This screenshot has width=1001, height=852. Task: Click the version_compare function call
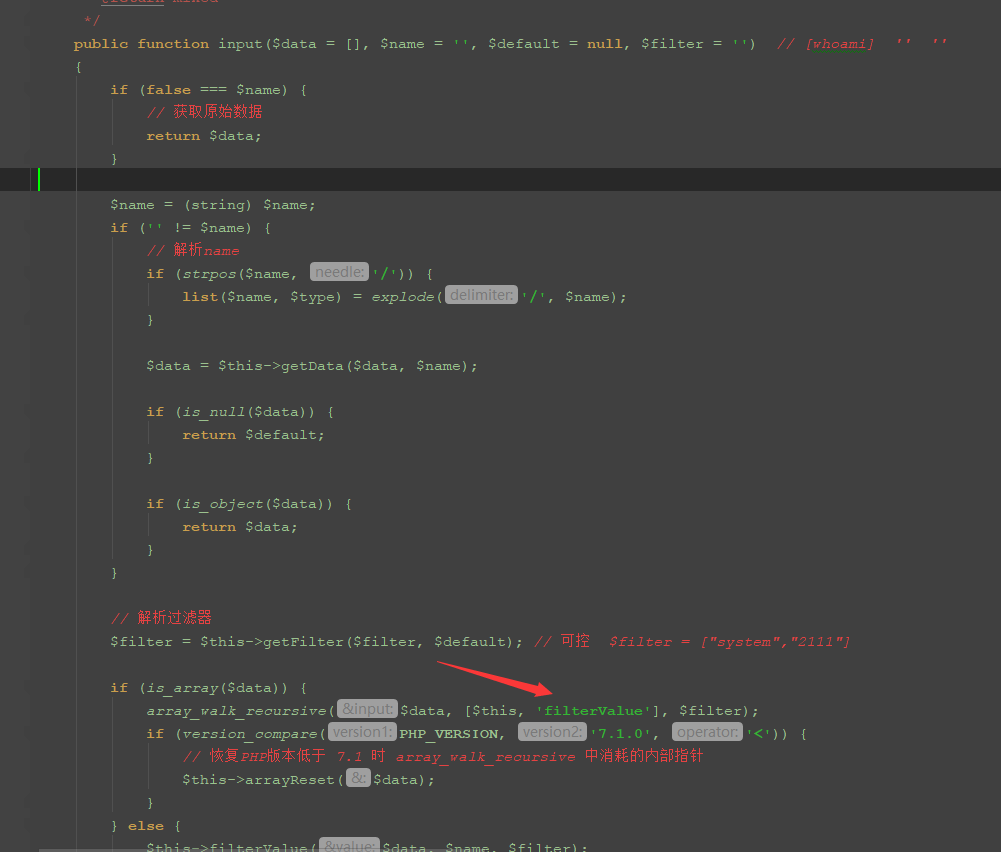point(250,734)
